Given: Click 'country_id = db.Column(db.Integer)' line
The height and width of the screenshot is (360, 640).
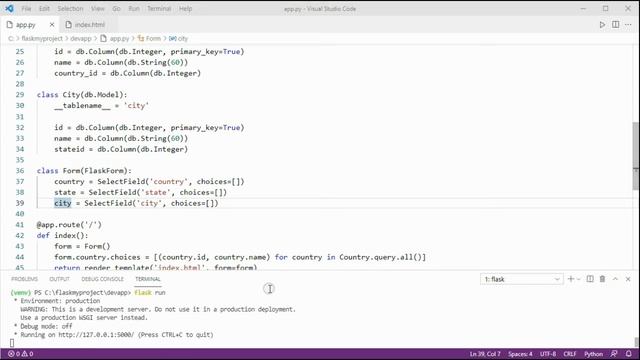Looking at the screenshot, I should click(127, 73).
